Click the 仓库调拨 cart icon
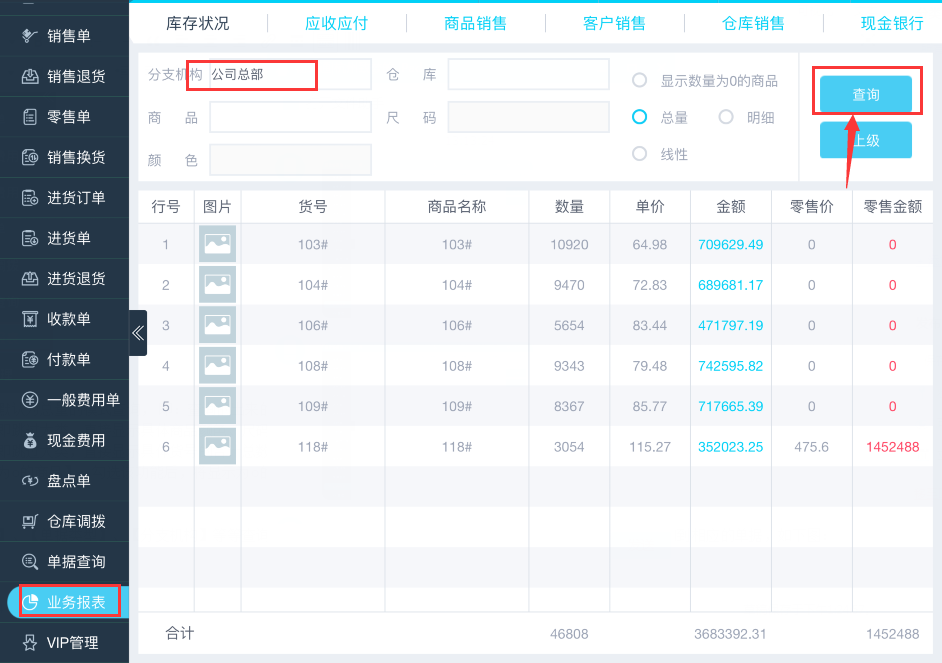Viewport: 942px width, 663px height. (30, 521)
